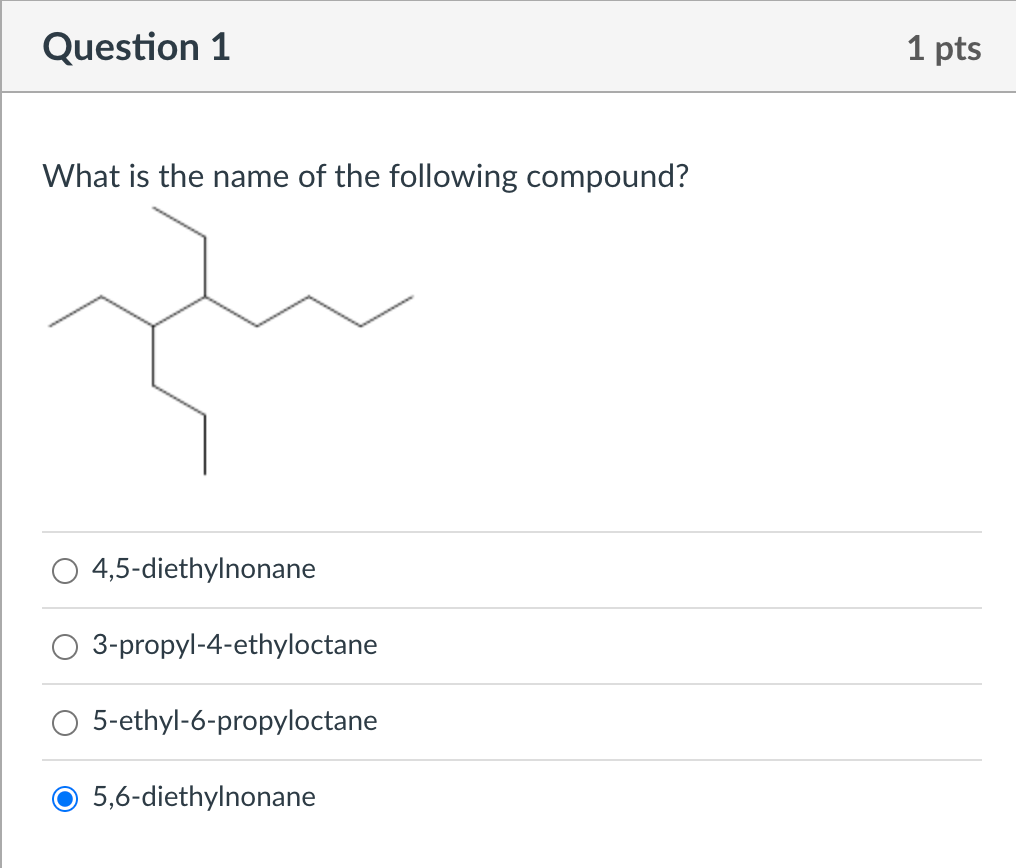Select the 4,5-diethylnonane radio button

point(65,570)
